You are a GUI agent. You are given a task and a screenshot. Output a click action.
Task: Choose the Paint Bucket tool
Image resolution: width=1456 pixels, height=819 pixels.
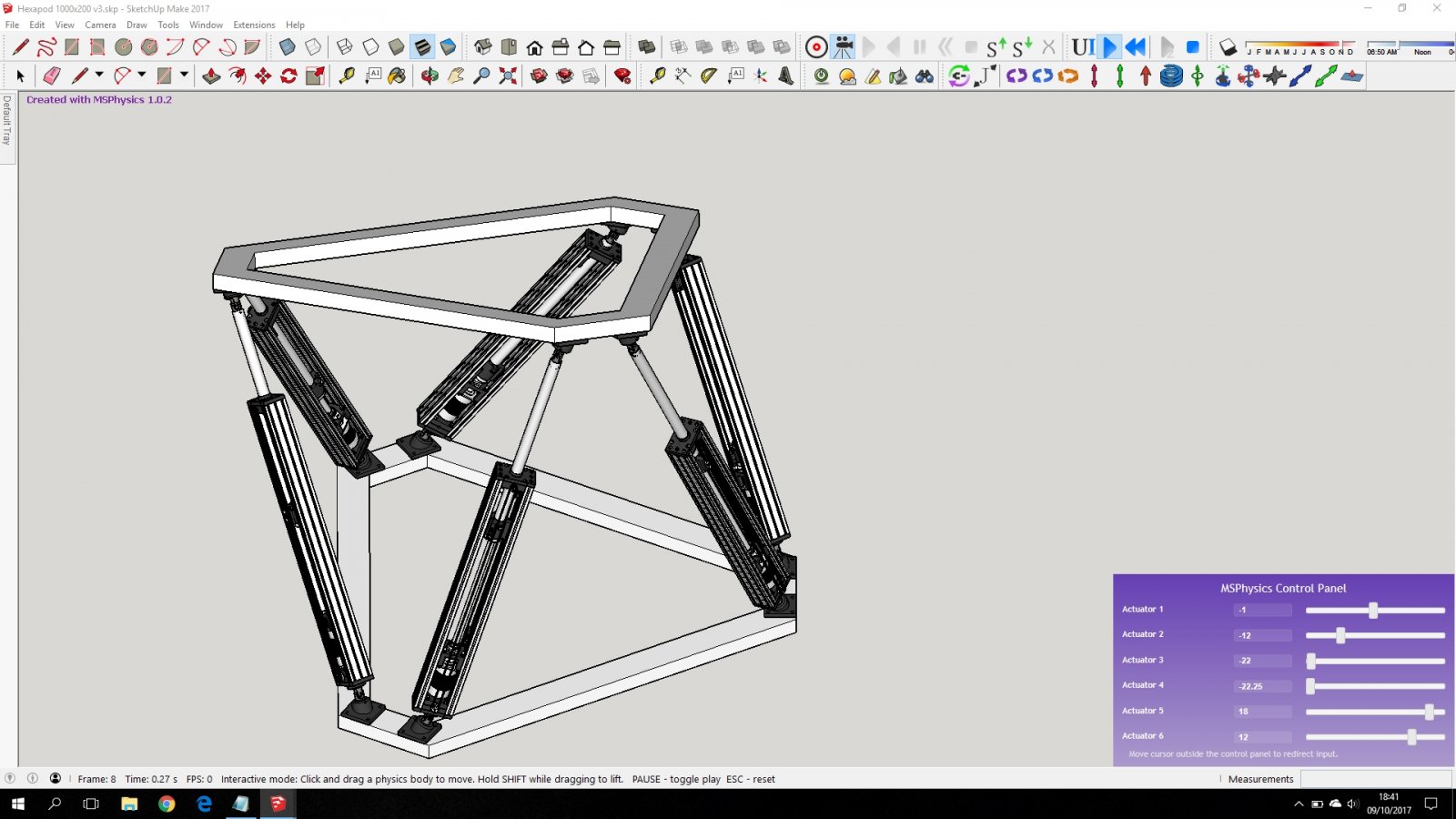coord(397,76)
